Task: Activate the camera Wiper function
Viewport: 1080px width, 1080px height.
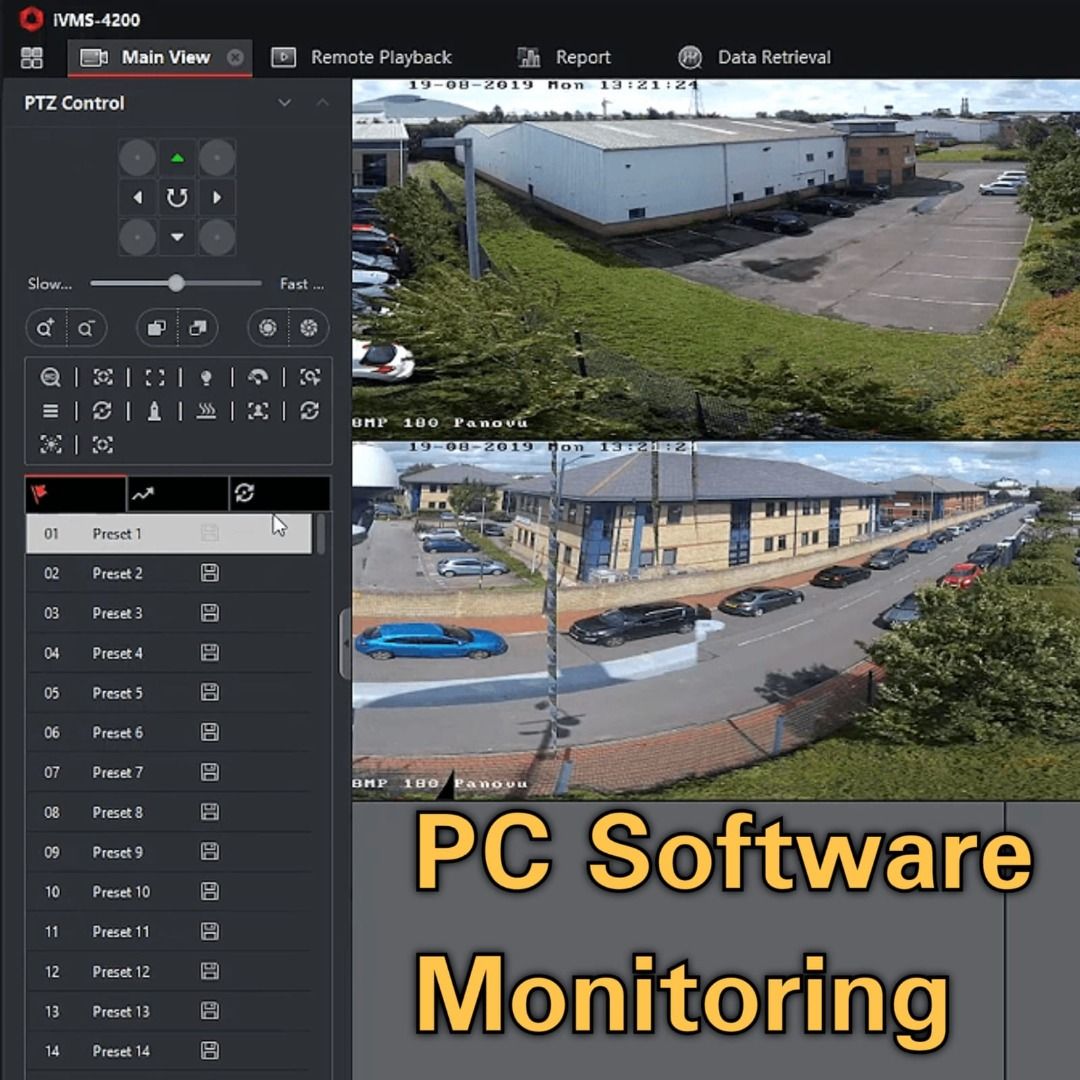Action: click(258, 377)
